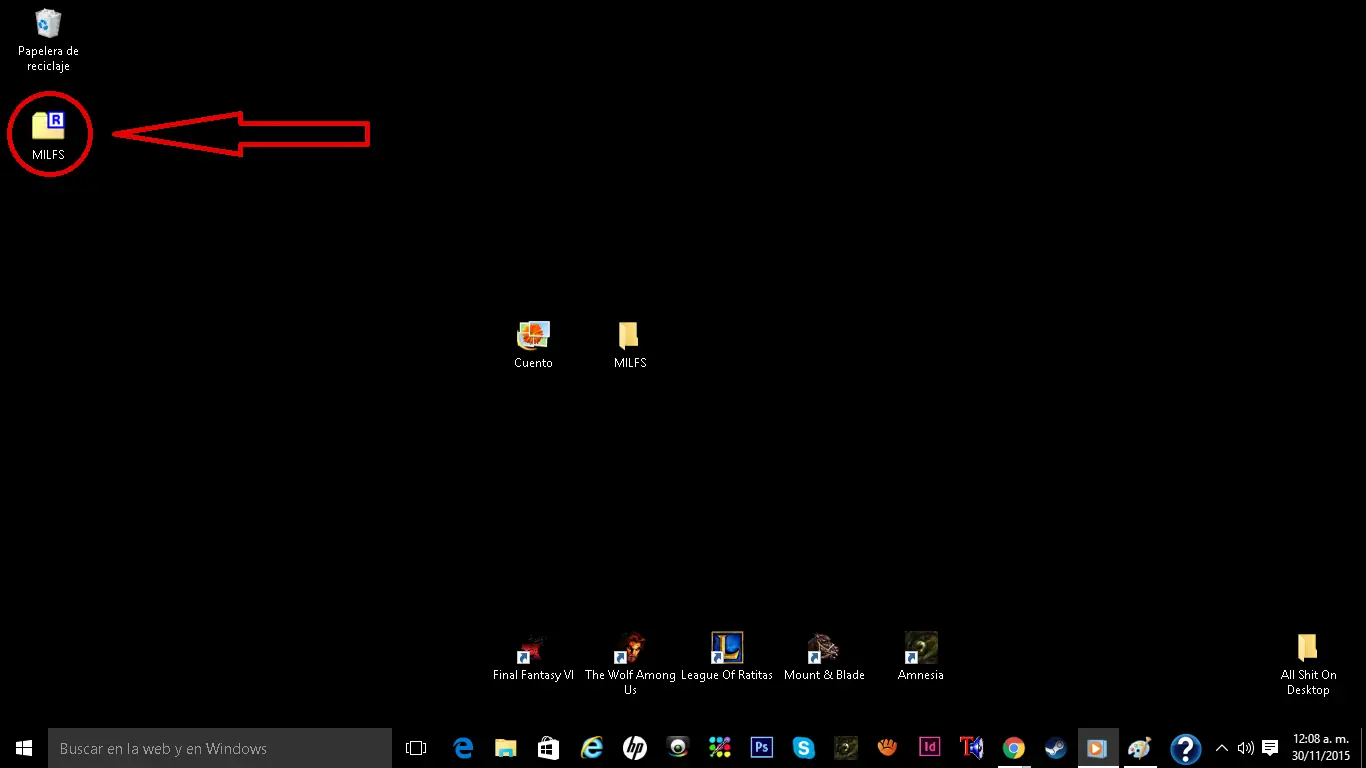Open the dark green game icon in the taskbar
Viewport: 1366px width, 768px height.
click(846, 748)
